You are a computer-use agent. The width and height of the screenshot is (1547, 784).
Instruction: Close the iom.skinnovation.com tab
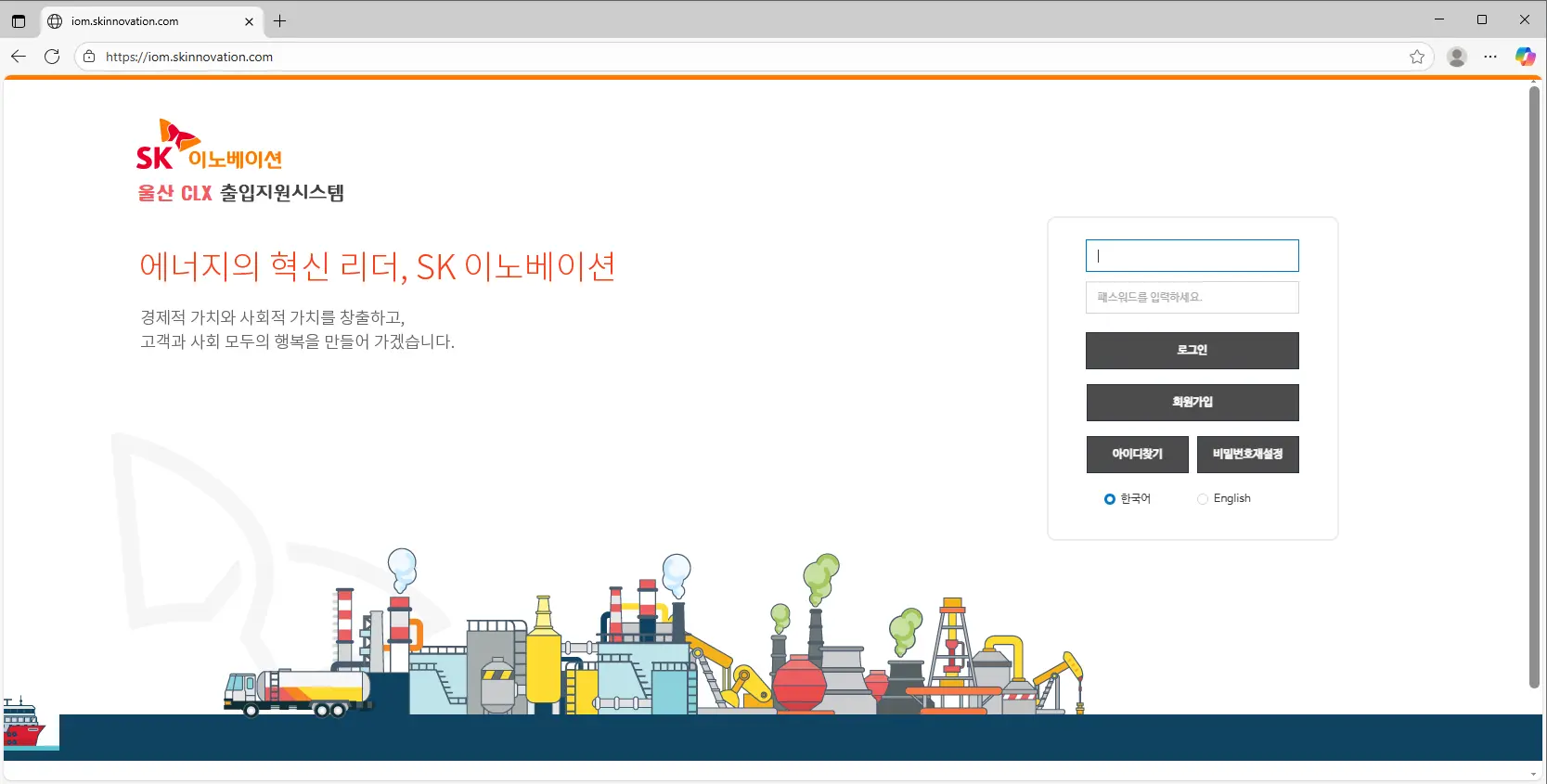[249, 21]
